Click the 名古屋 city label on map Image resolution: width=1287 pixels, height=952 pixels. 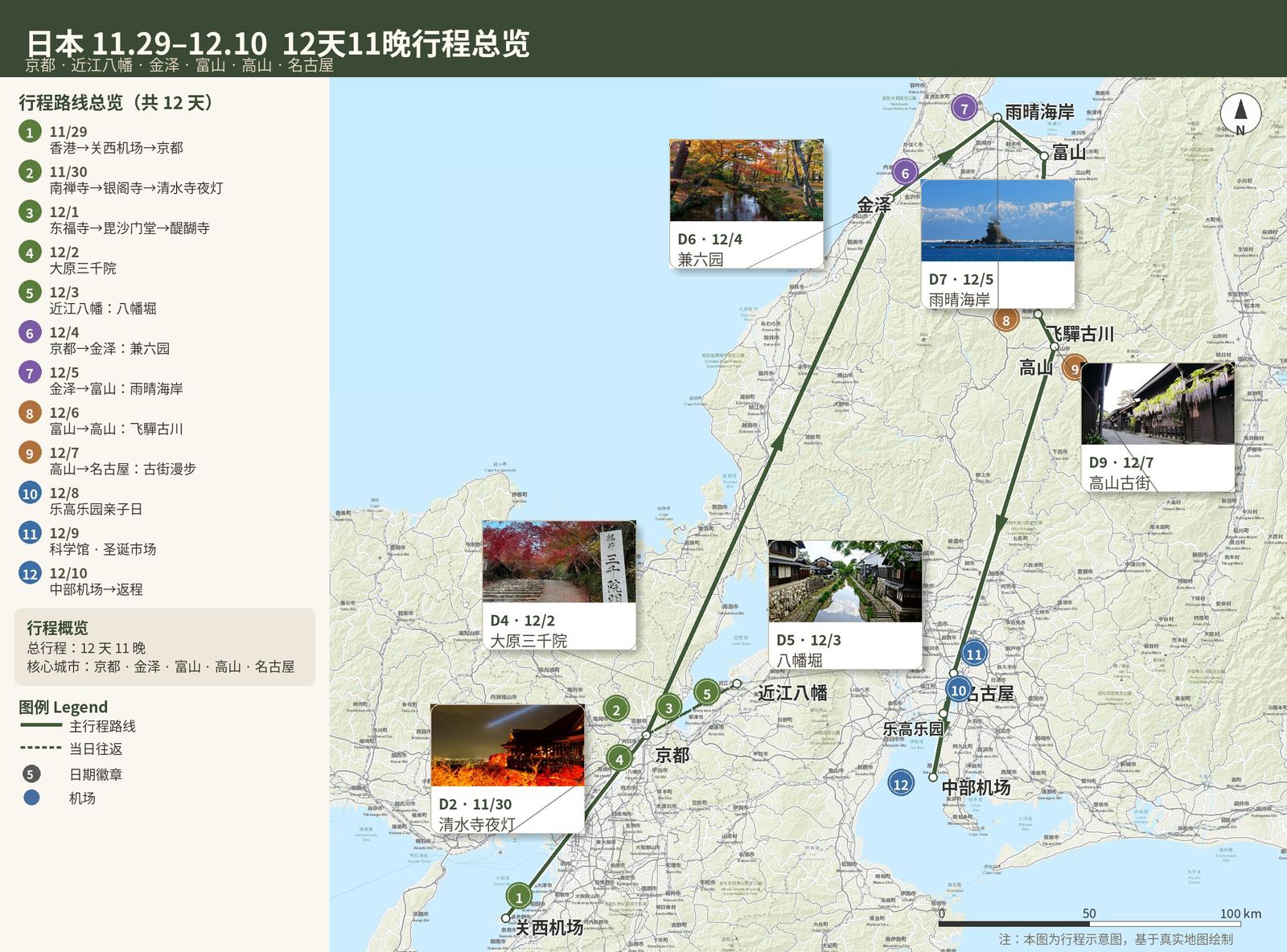coord(989,693)
